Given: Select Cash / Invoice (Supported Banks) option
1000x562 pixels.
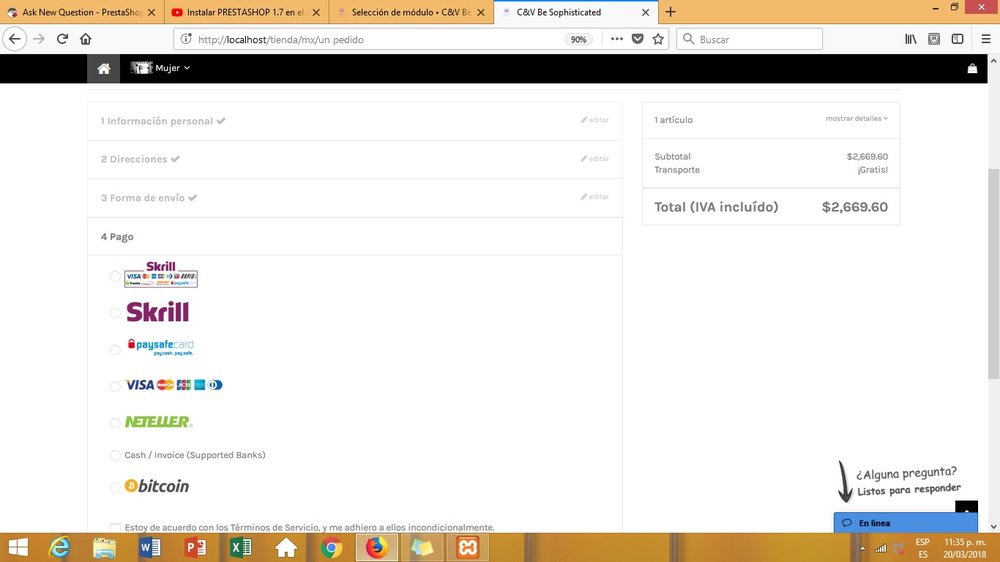Looking at the screenshot, I should click(x=115, y=455).
